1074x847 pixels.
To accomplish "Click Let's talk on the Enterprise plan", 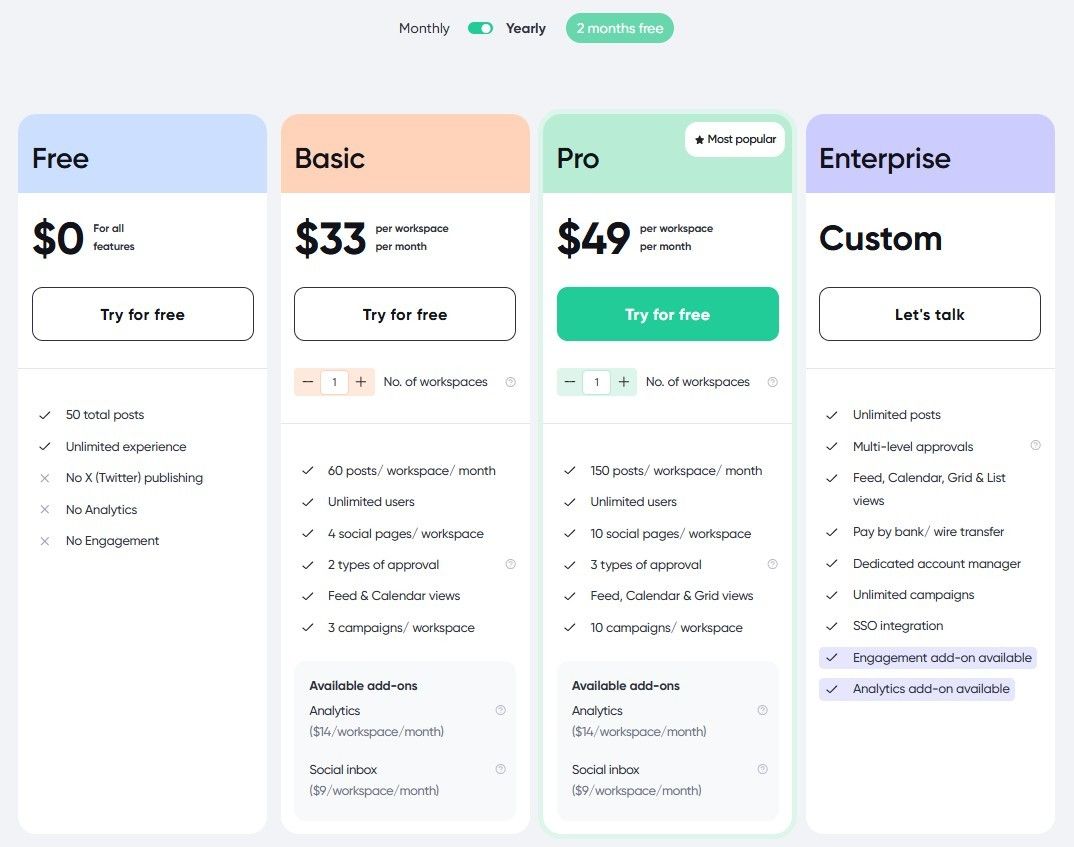I will (929, 314).
